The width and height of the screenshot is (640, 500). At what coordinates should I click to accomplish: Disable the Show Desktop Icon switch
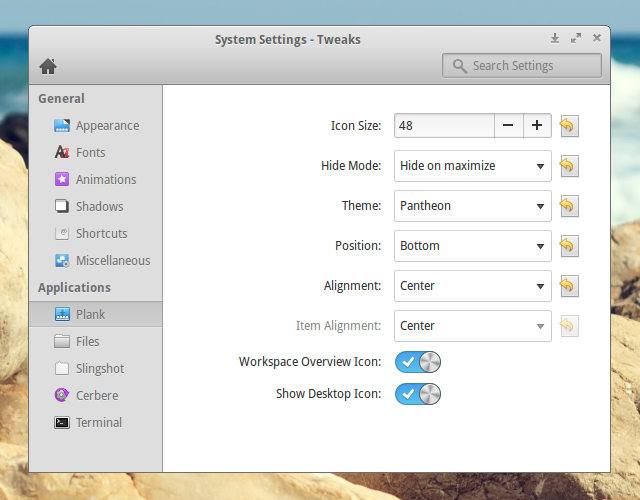[418, 394]
